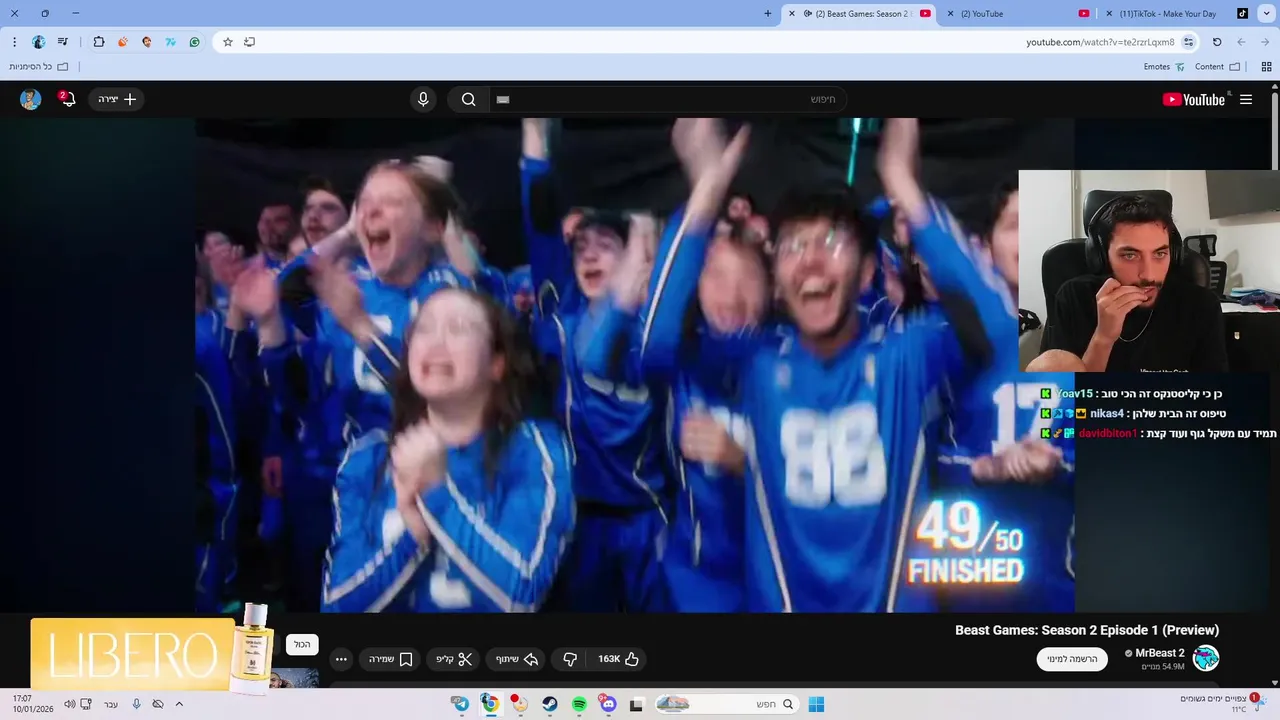Open the YouTube hamburger guide menu

click(x=1246, y=99)
